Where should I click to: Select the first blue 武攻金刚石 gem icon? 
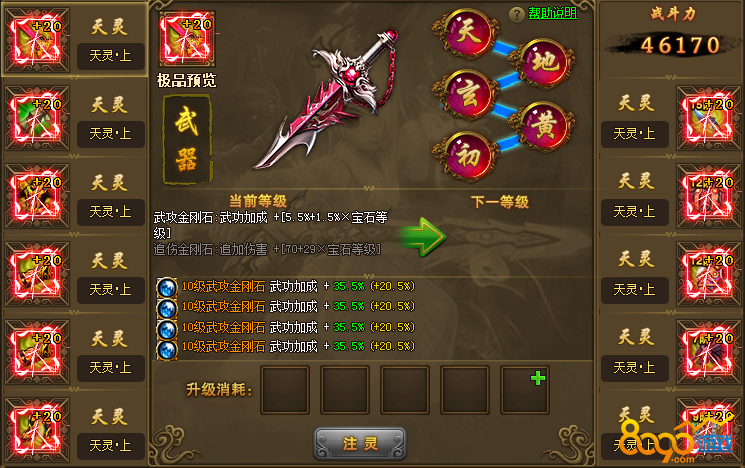[167, 287]
